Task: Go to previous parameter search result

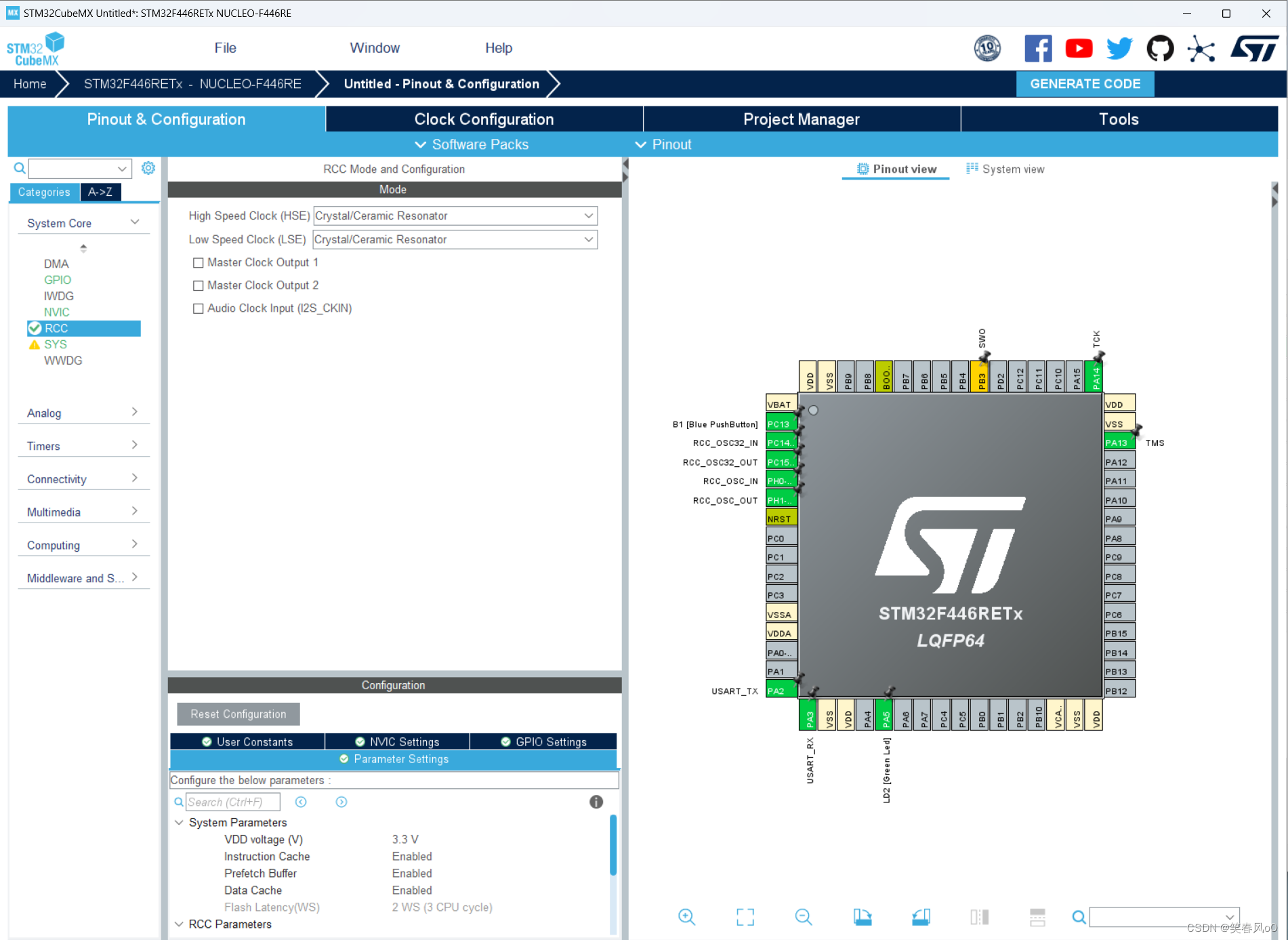Action: coord(301,802)
